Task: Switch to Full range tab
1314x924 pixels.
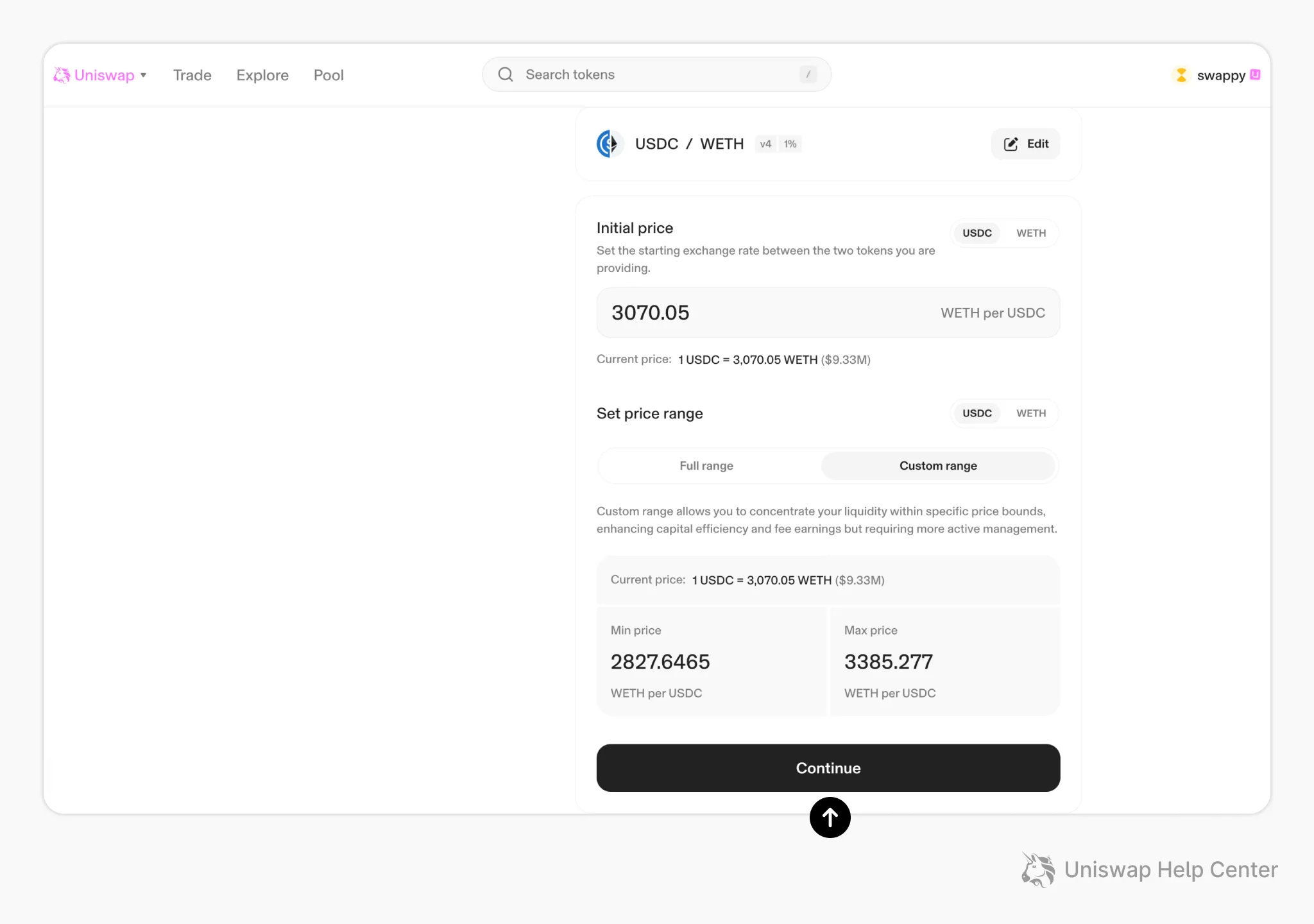Action: tap(706, 466)
